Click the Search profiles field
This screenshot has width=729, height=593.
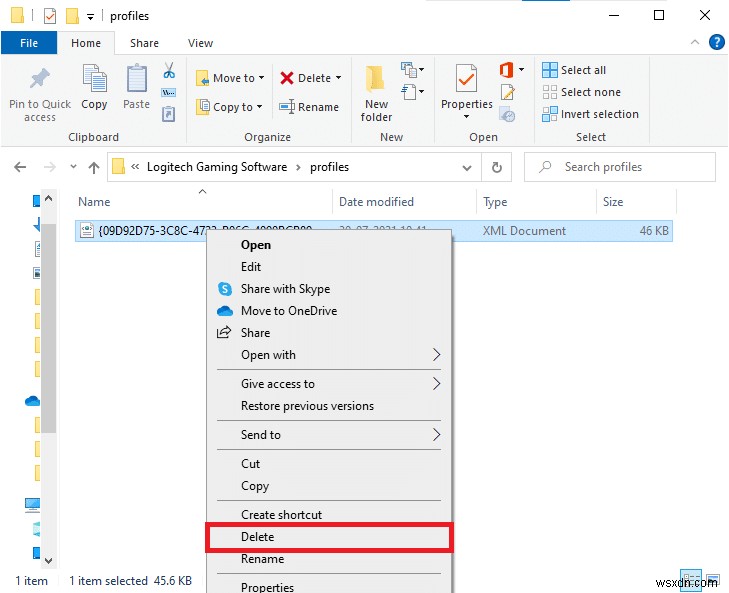(620, 167)
